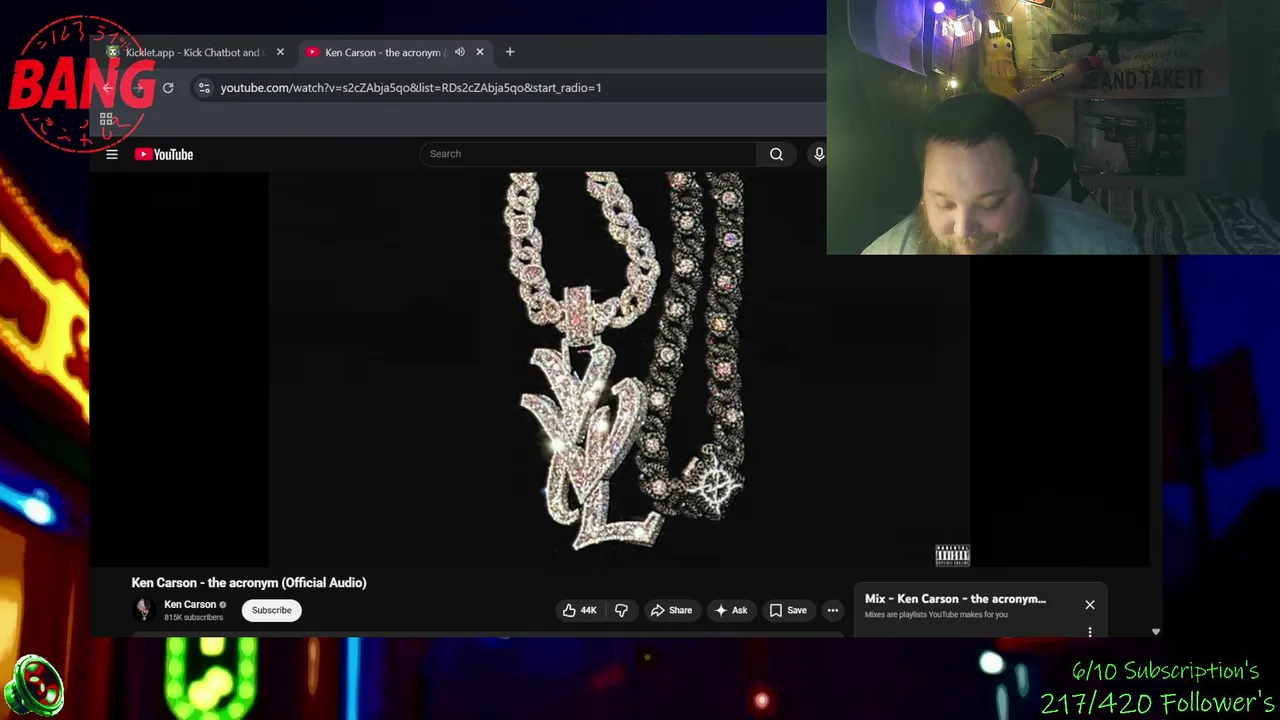
Task: Go to the YouTube home logo
Action: (x=164, y=154)
